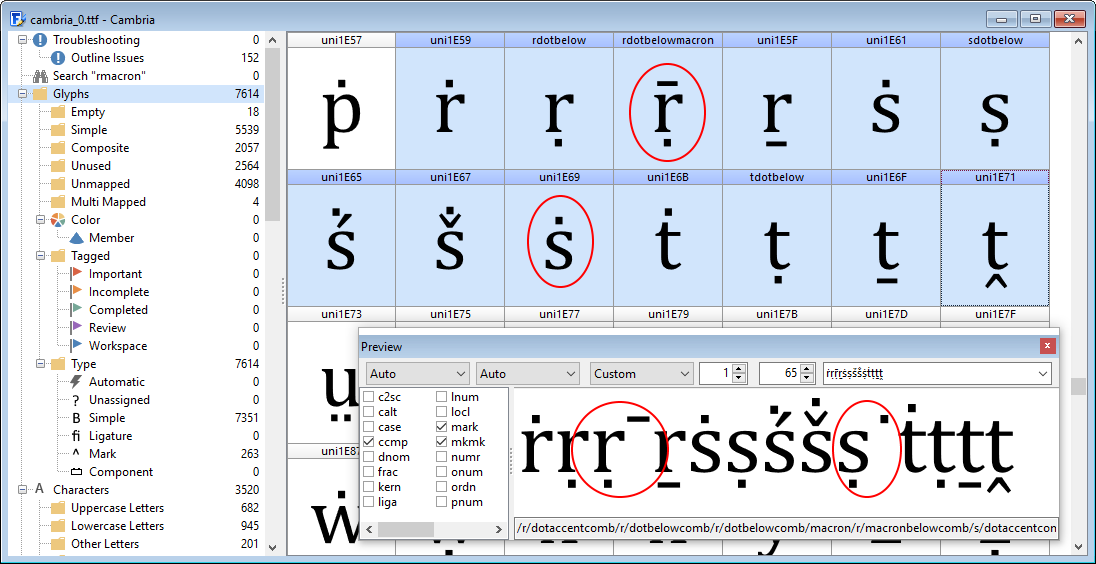
Task: Click the caret Mark type icon
Action: [76, 454]
